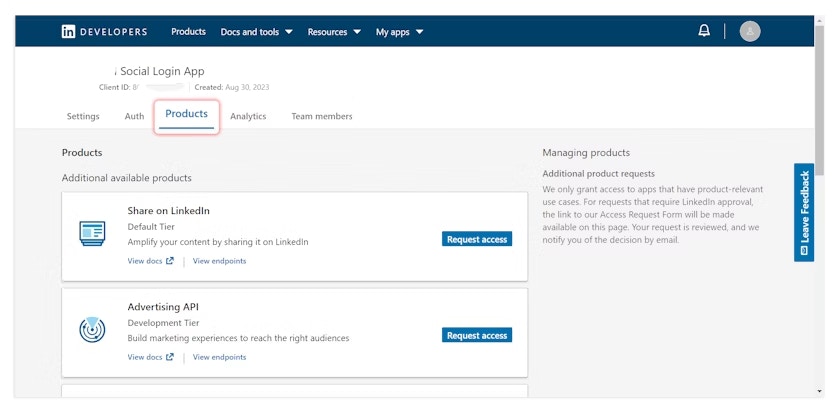
Task: Click the Additional product requests subheading
Action: pyautogui.click(x=598, y=174)
